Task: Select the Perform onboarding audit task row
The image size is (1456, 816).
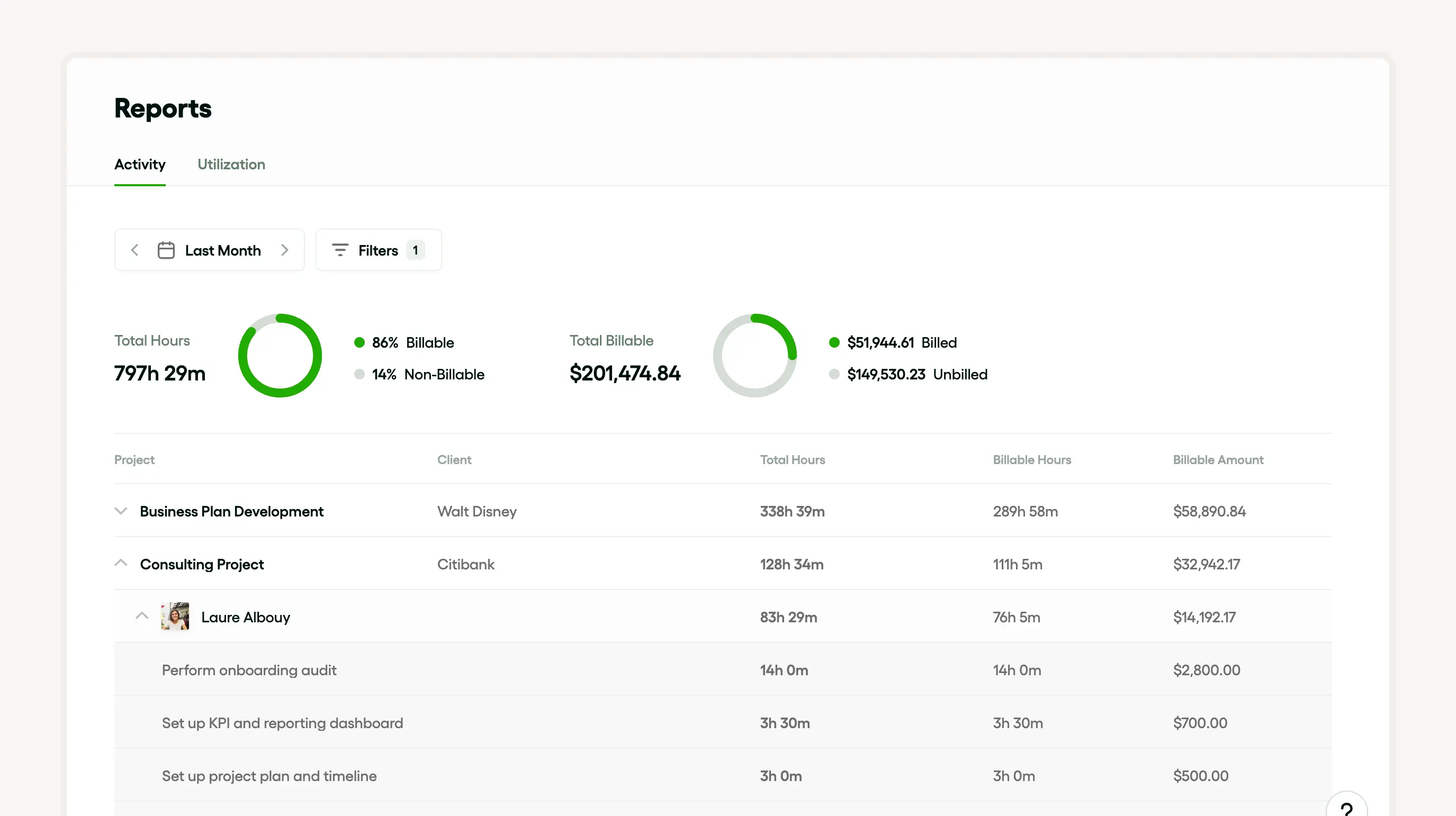Action: click(249, 669)
